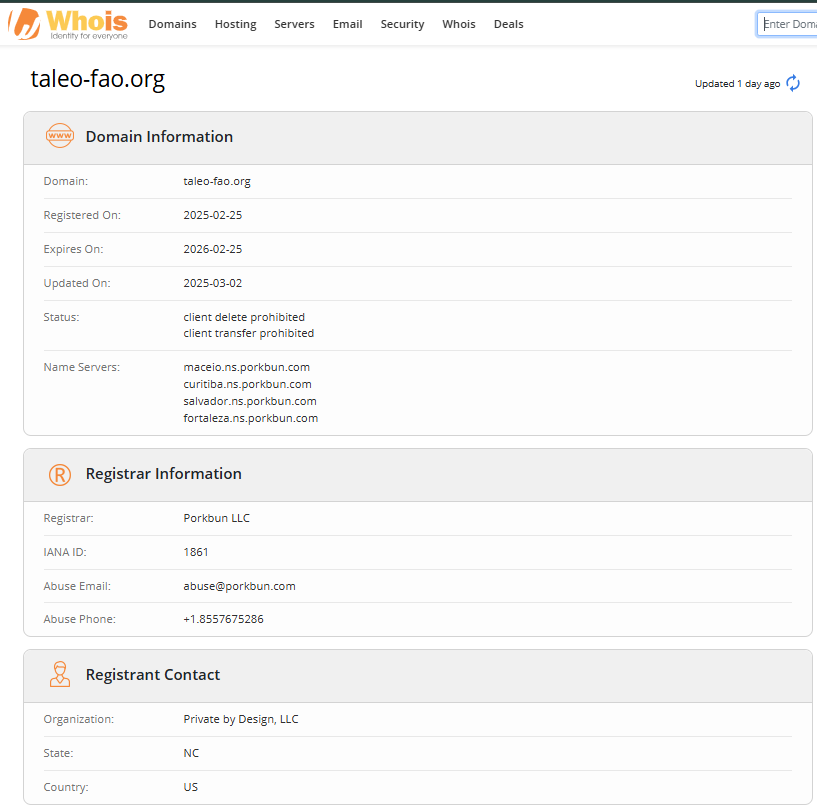Image resolution: width=817 pixels, height=812 pixels.
Task: Click the taleo-fao.org page heading
Action: (x=98, y=79)
